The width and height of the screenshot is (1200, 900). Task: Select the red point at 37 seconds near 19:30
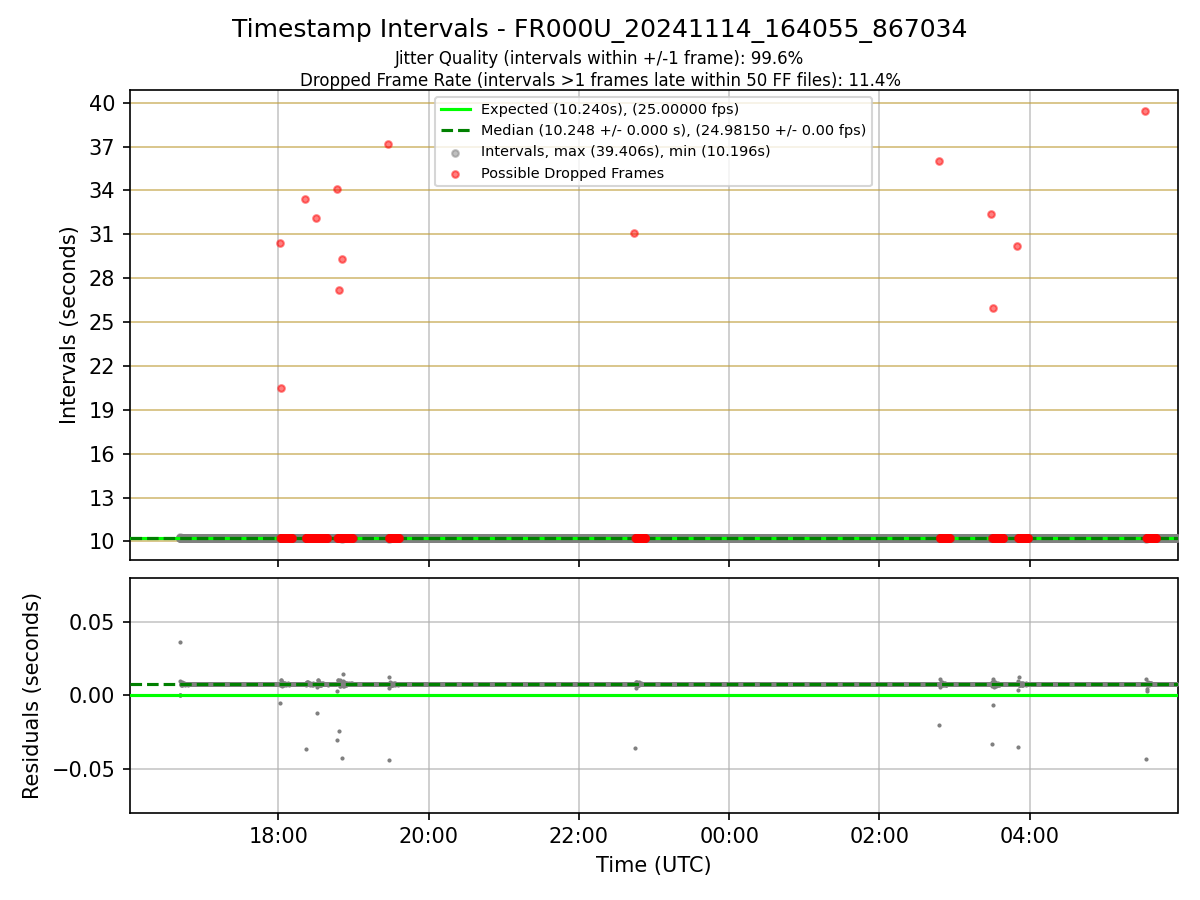tap(388, 144)
